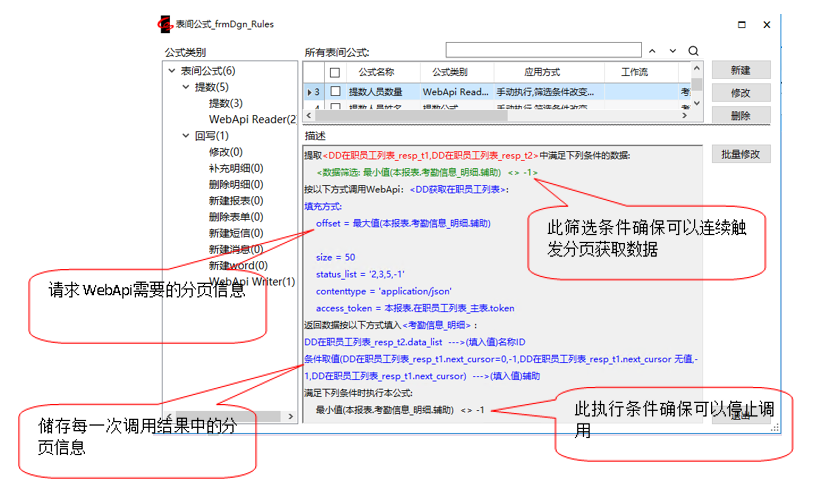Jump to previous search match arrow
The height and width of the screenshot is (496, 815).
click(x=653, y=51)
